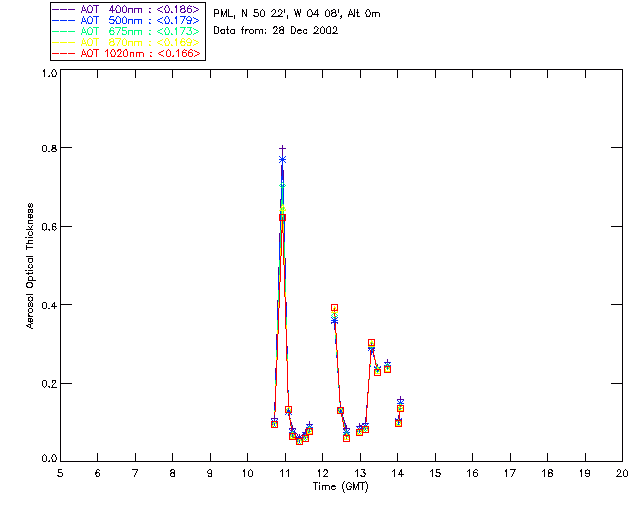Click the x-axis label 20
The image size is (640, 512).
622,473
